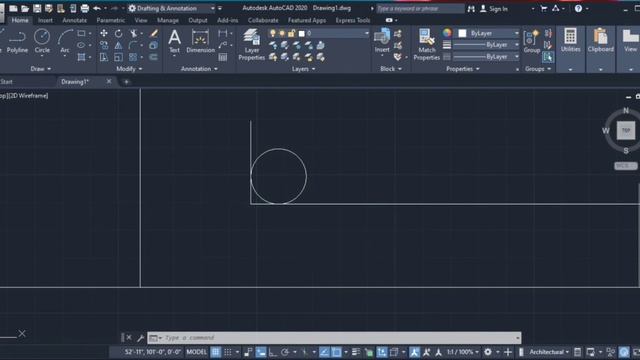Open the 1:1 / 100% annotation scale dropdown
The image size is (640, 360).
pyautogui.click(x=462, y=352)
